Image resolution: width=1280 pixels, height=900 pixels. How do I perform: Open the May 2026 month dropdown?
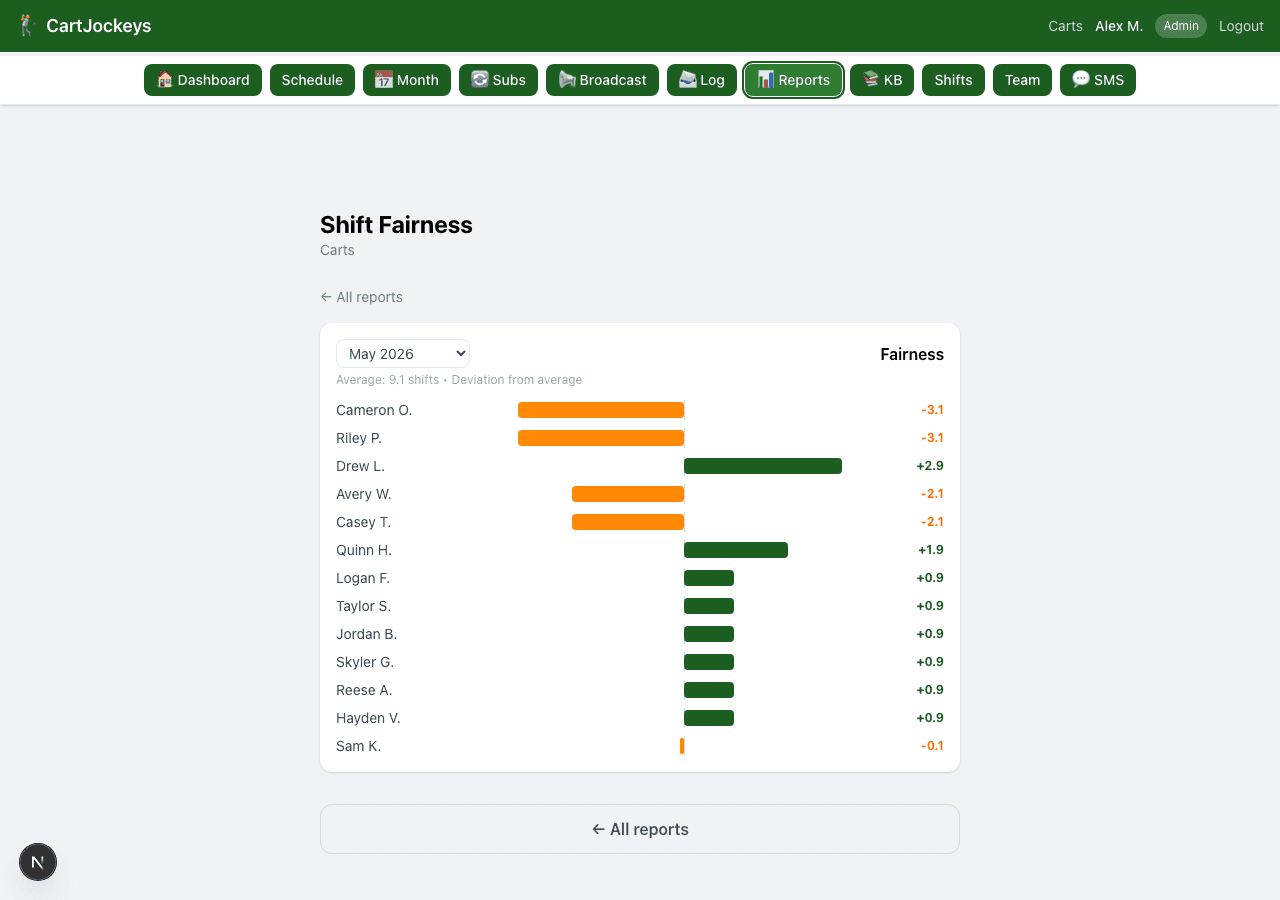point(403,354)
